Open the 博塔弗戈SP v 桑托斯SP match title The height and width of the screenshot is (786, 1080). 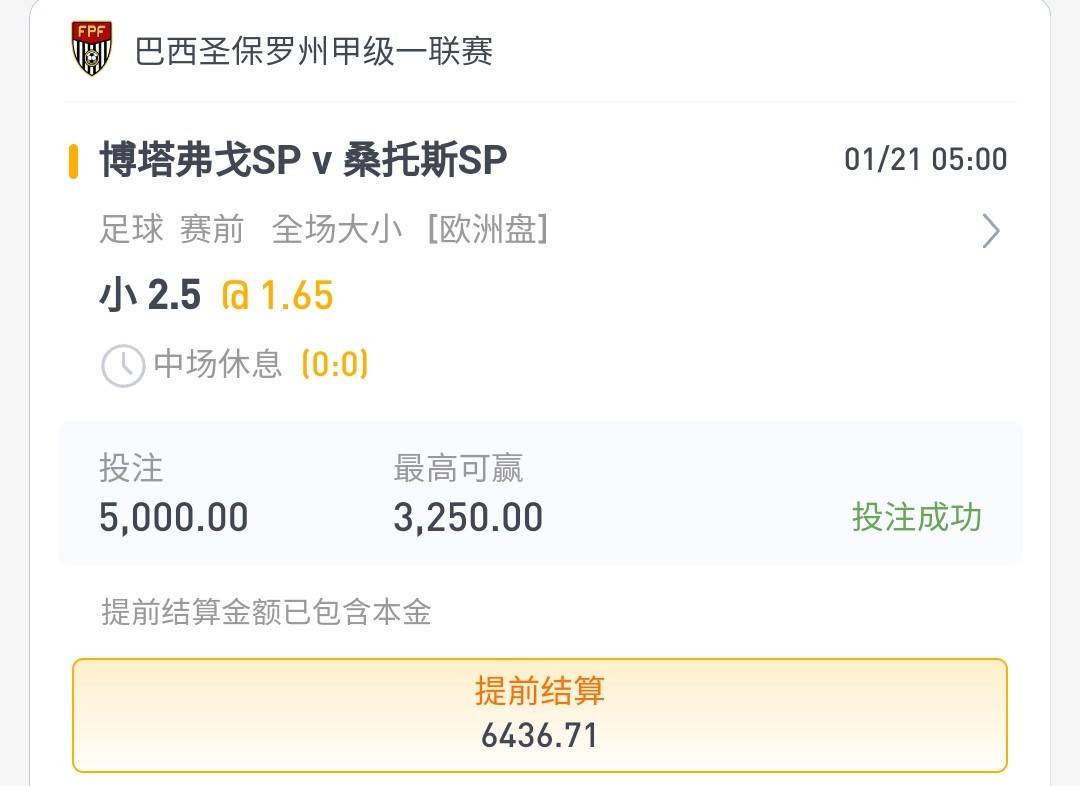[x=303, y=160]
